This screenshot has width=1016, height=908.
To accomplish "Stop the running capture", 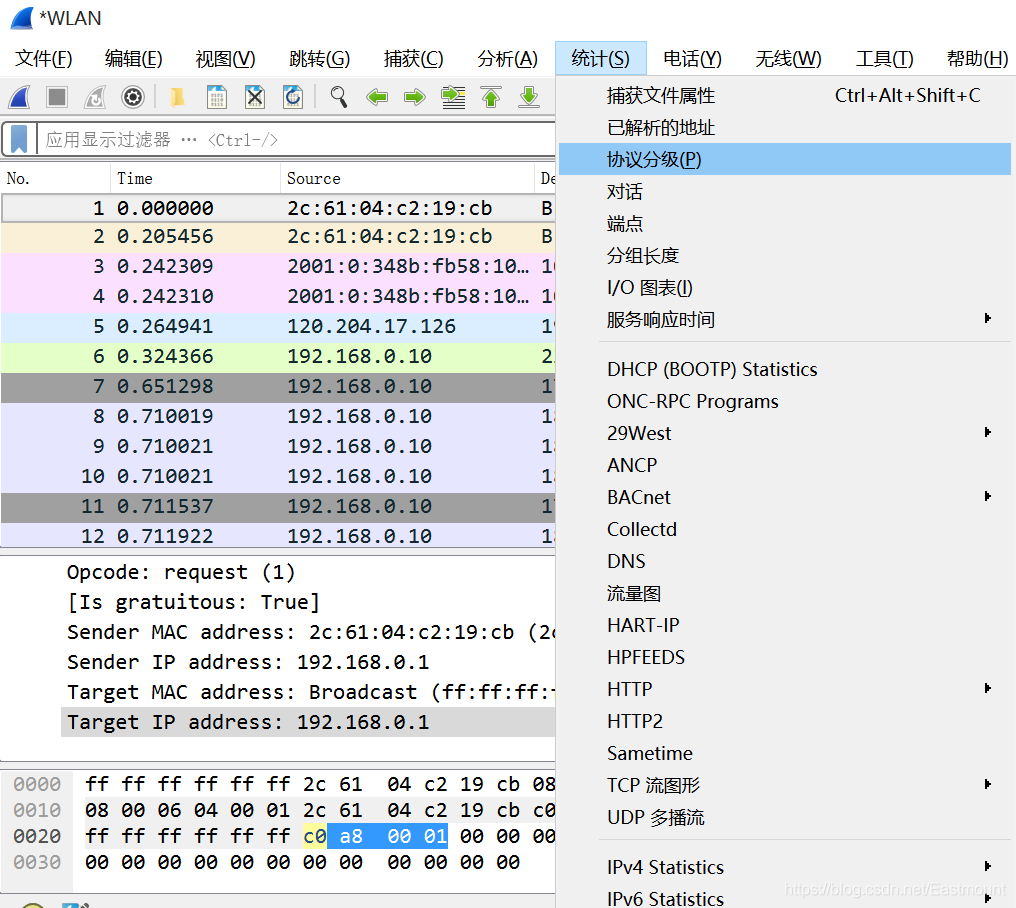I will [57, 97].
